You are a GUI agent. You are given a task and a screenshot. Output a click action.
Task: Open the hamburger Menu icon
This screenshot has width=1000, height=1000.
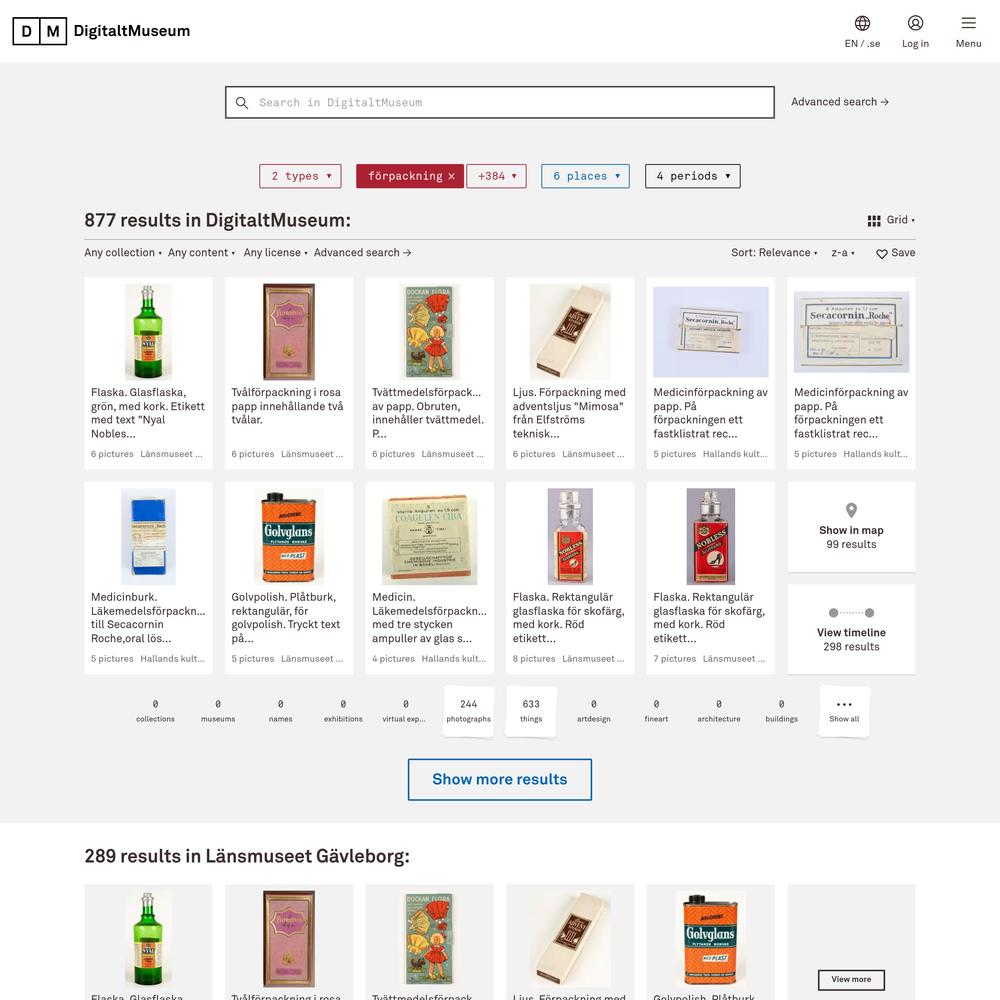[968, 24]
